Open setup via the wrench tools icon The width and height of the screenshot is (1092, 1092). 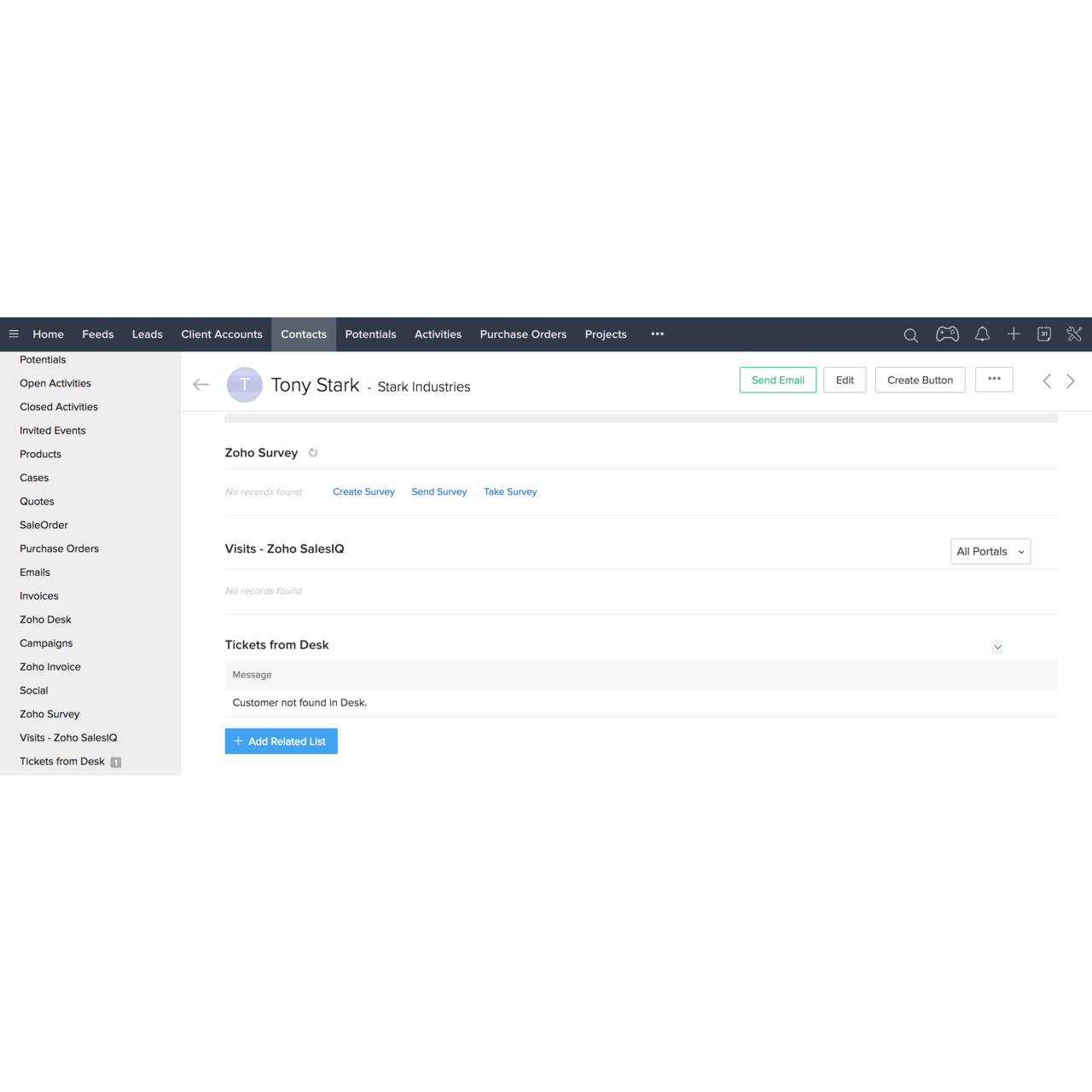(1074, 334)
